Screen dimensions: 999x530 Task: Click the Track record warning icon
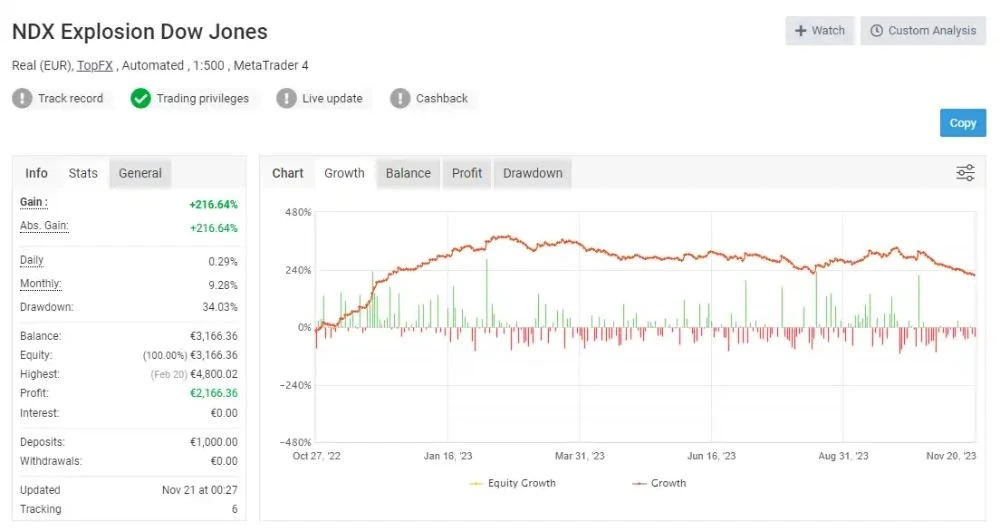22,98
